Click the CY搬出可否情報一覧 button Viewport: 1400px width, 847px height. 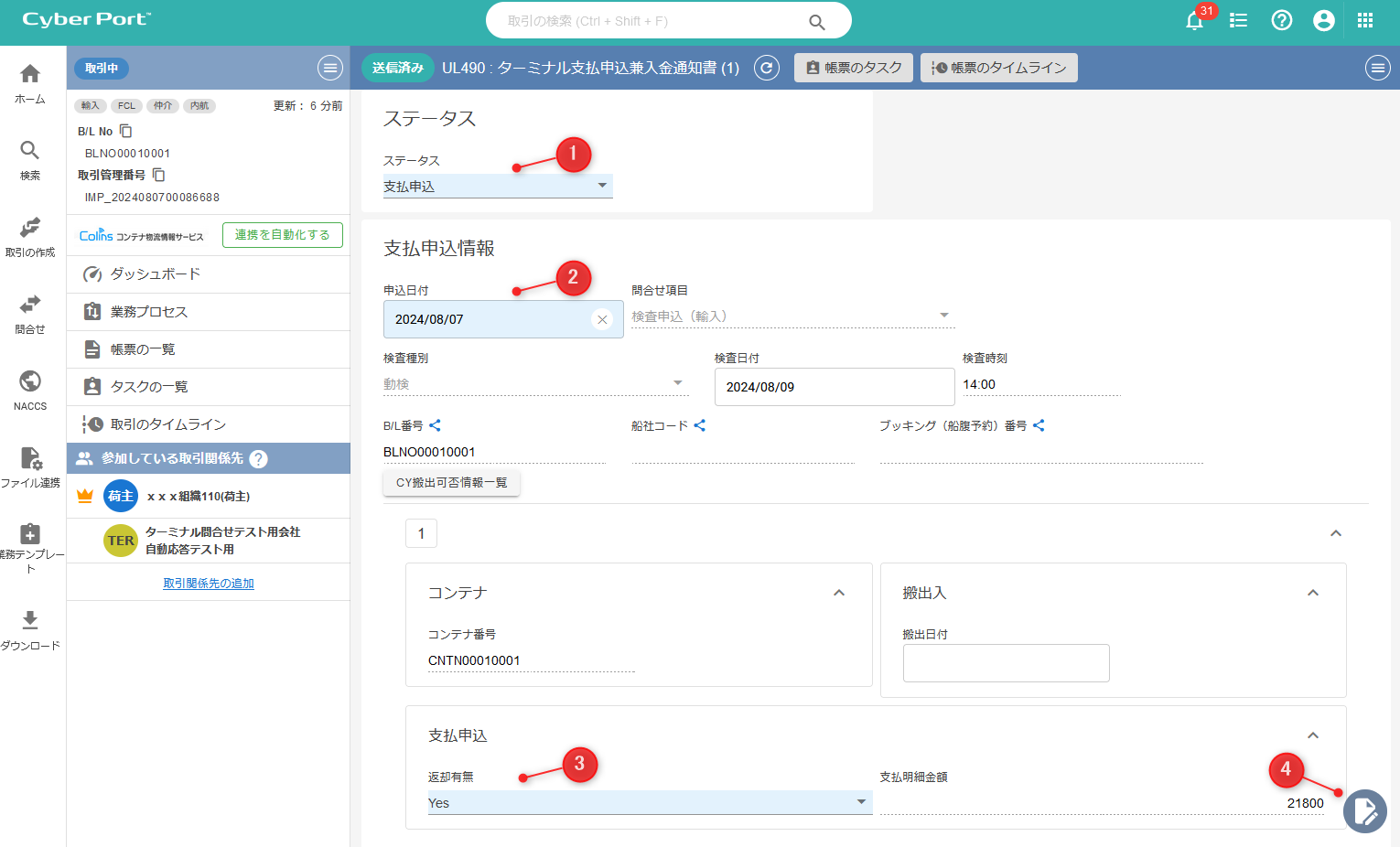[x=451, y=482]
